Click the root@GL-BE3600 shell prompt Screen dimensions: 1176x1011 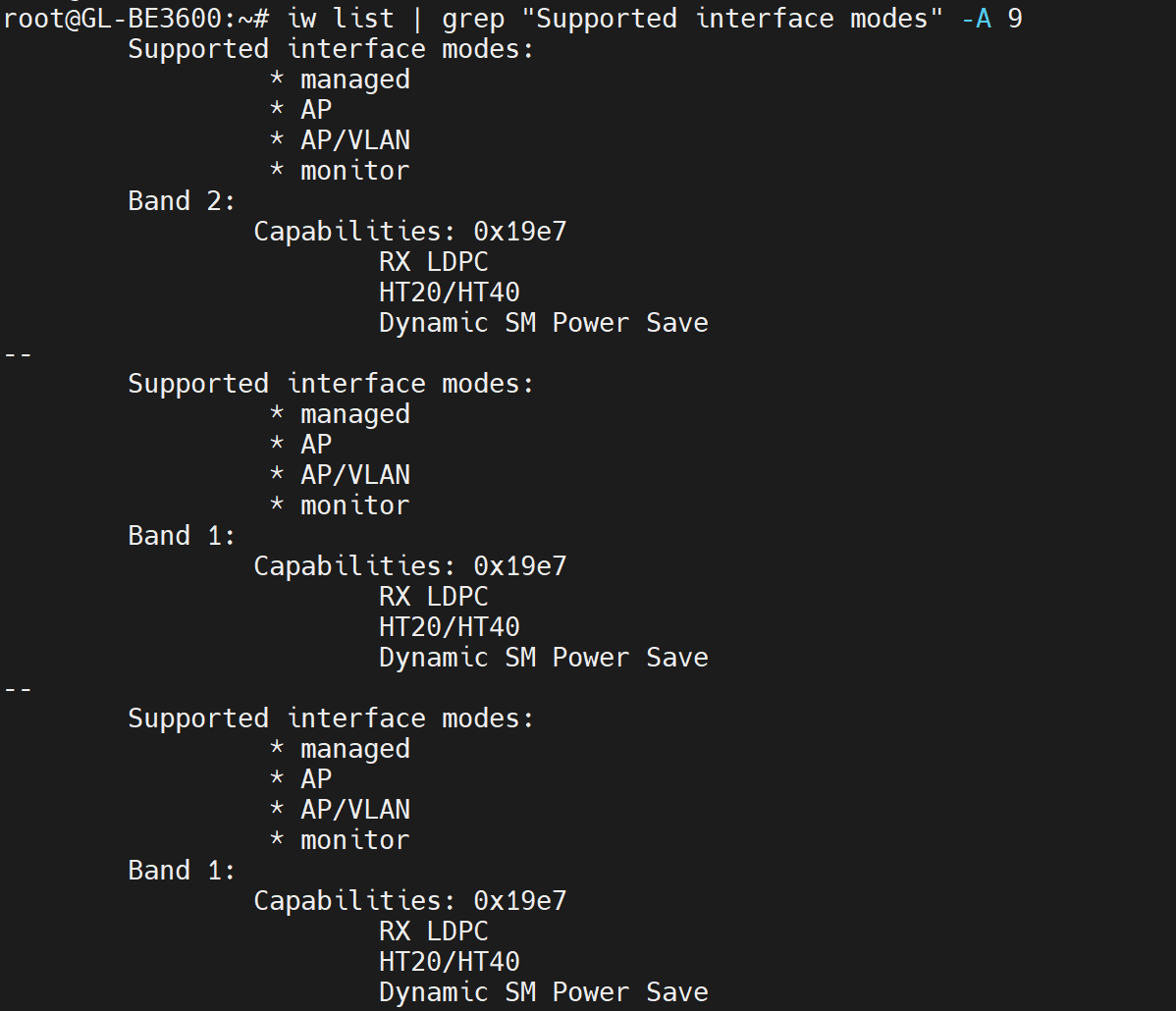tap(137, 18)
